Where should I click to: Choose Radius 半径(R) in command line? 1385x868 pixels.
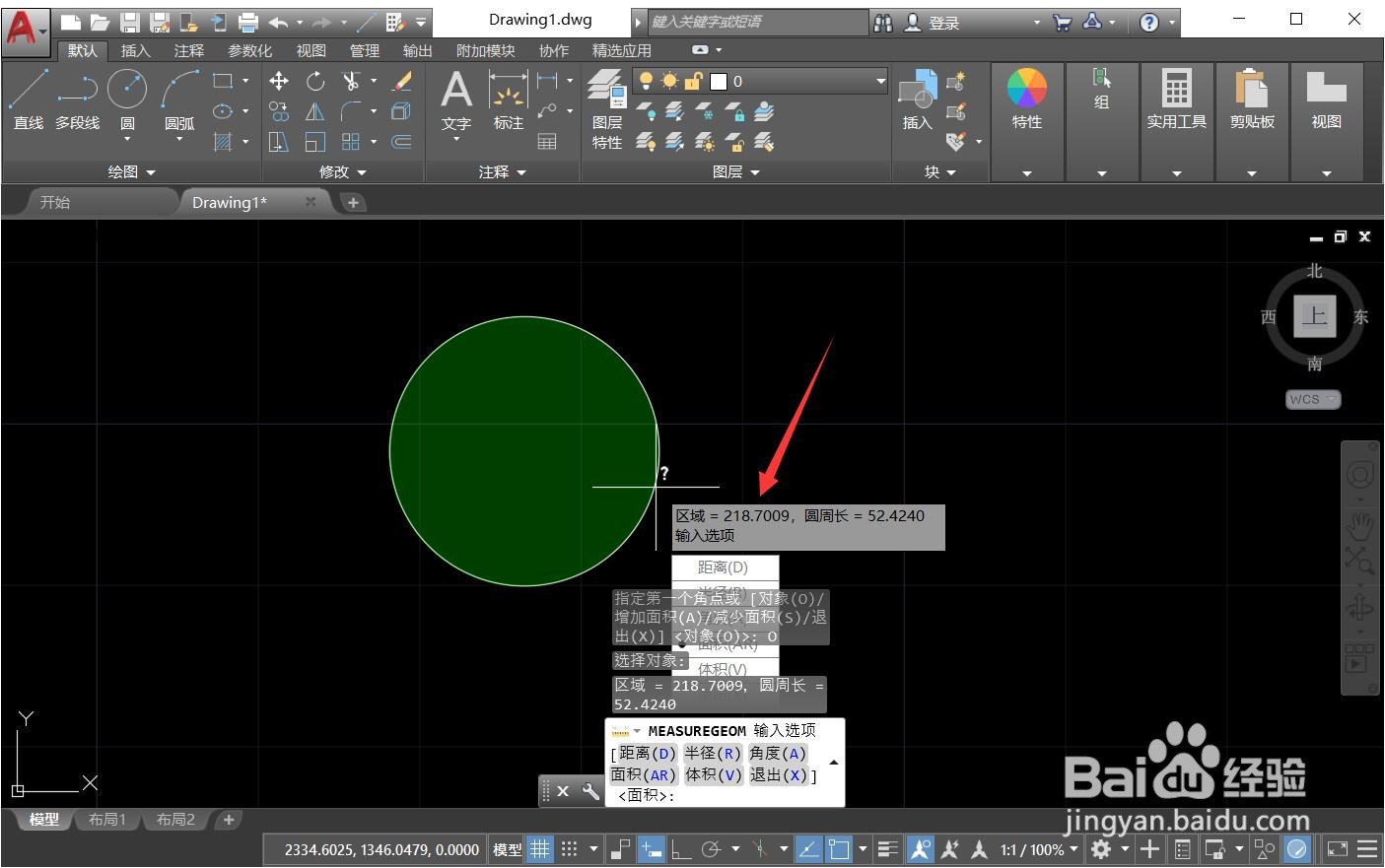point(713,754)
